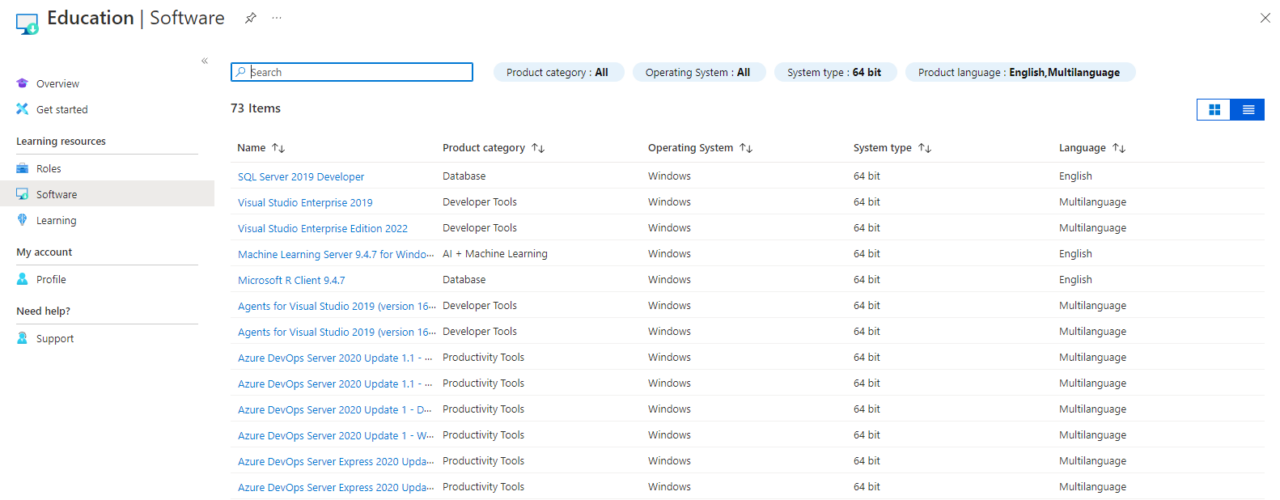Click the Roles briefcase icon

(x=23, y=168)
